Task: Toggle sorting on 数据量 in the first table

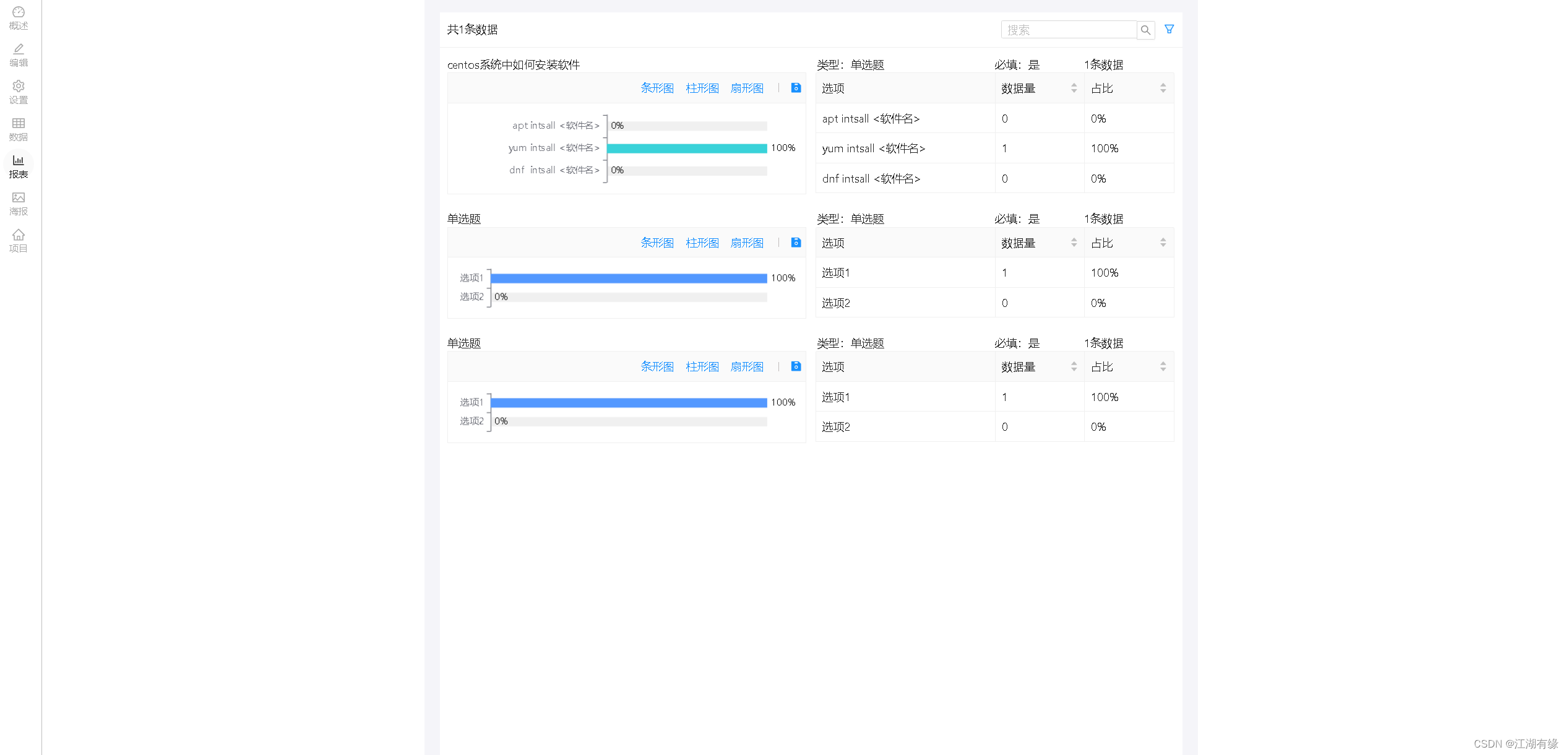Action: coord(1074,87)
